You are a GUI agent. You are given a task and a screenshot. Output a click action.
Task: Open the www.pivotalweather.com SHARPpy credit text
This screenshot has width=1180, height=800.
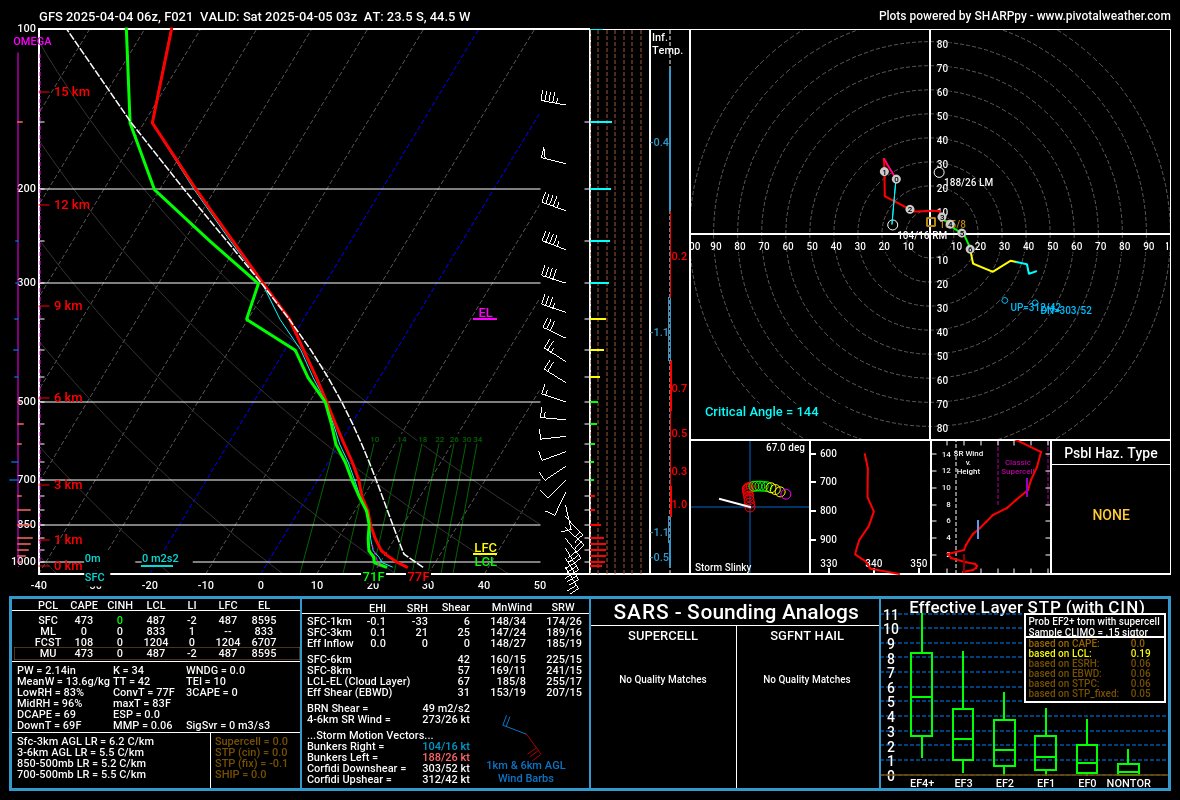(x=1024, y=15)
